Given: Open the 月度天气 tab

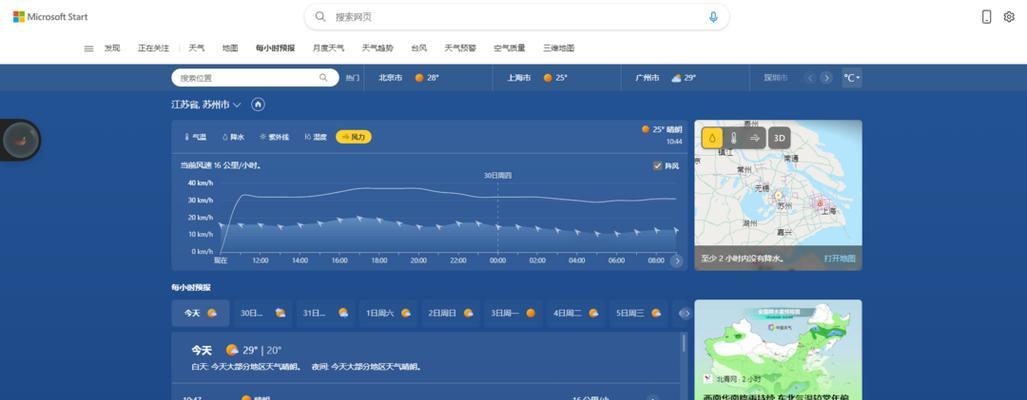Looking at the screenshot, I should click(328, 48).
